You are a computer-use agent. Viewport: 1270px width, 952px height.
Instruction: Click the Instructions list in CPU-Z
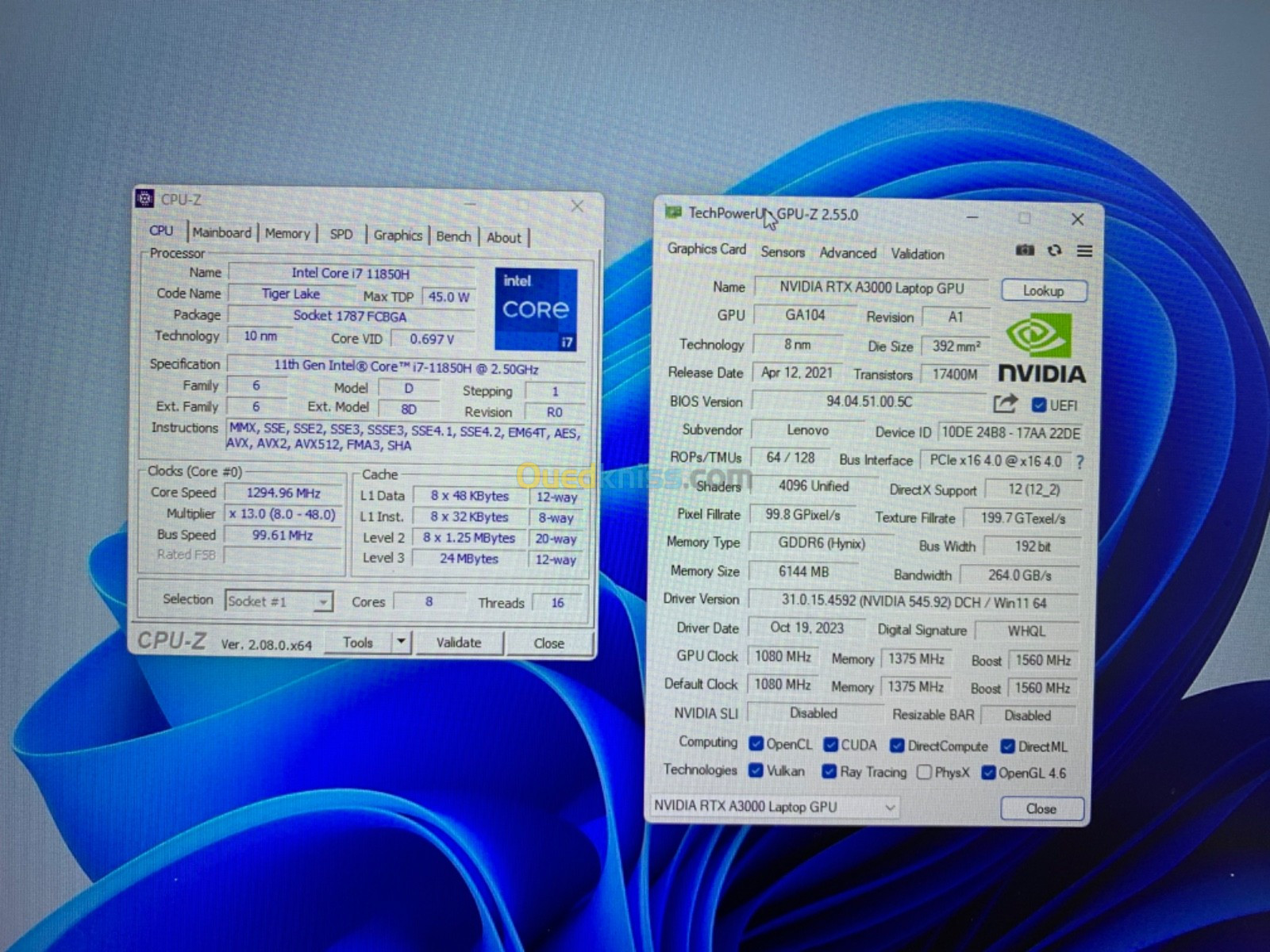pos(406,436)
